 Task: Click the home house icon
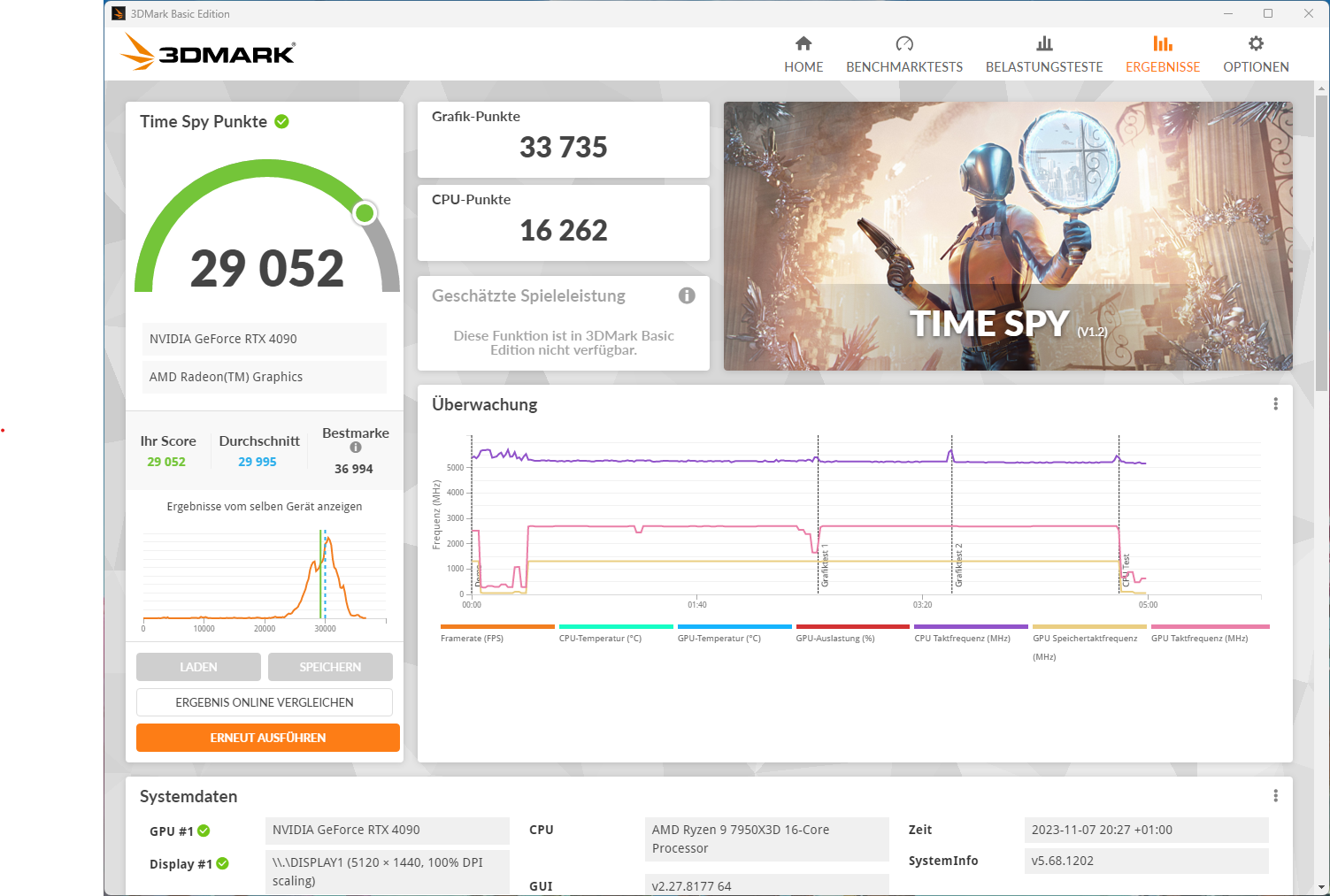click(x=803, y=43)
